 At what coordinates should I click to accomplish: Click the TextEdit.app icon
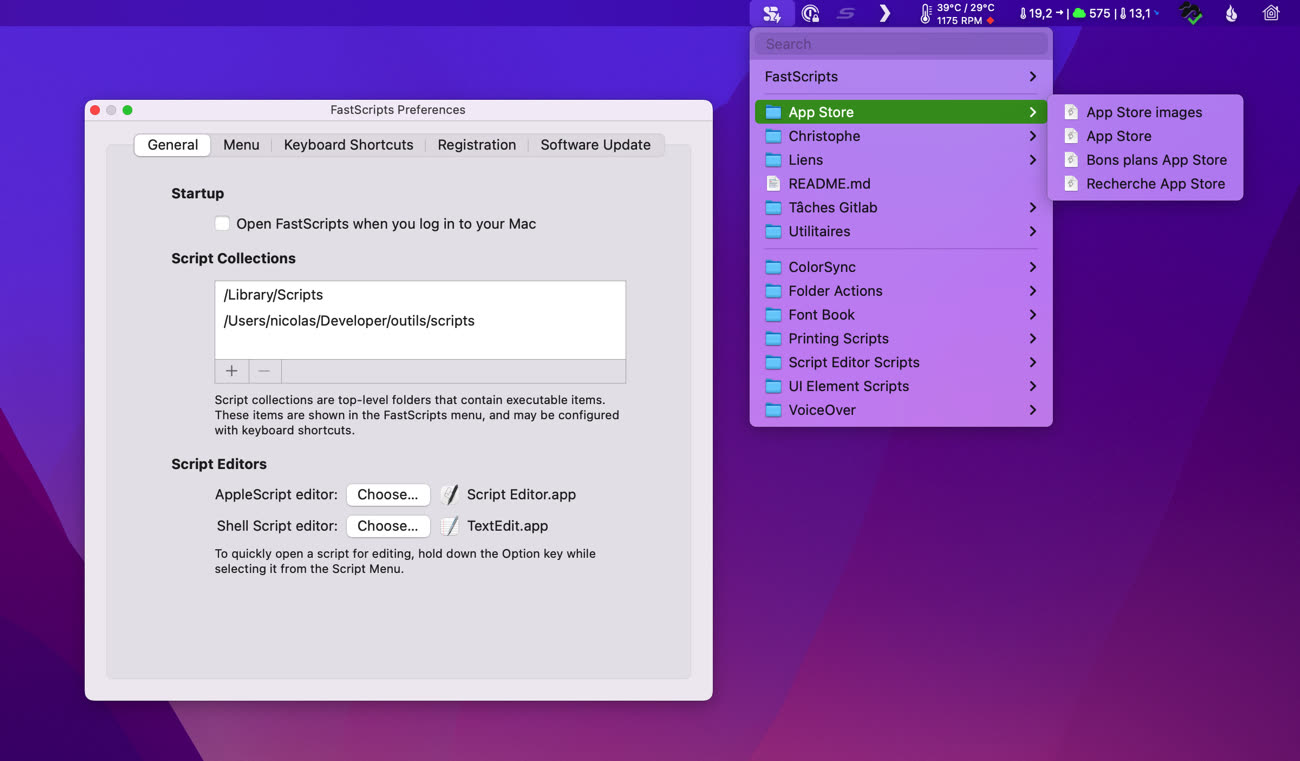[x=450, y=526]
